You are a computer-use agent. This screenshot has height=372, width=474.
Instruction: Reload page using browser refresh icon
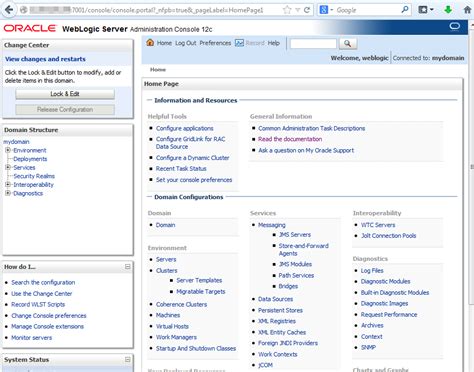point(307,10)
